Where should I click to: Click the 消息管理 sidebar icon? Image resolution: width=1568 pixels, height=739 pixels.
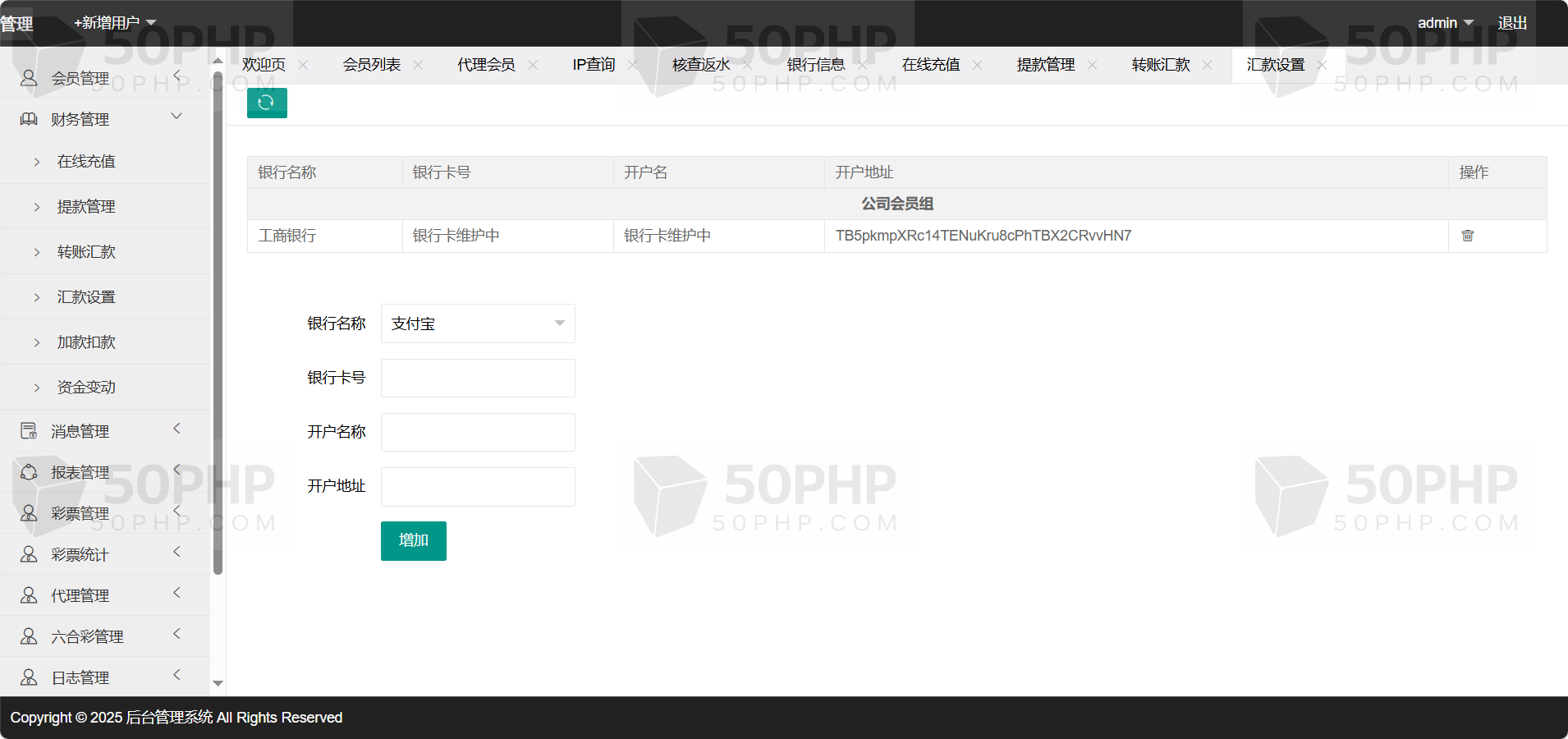[29, 431]
